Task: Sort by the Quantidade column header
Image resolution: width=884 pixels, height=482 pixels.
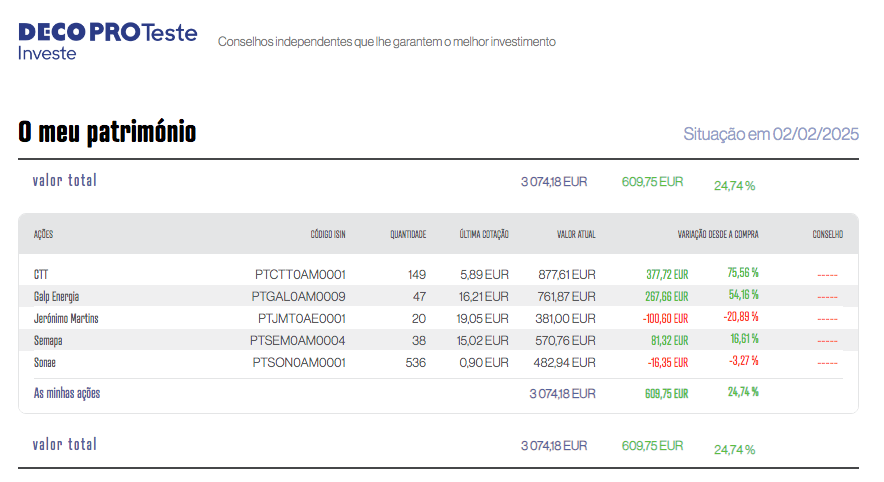Action: coord(408,234)
